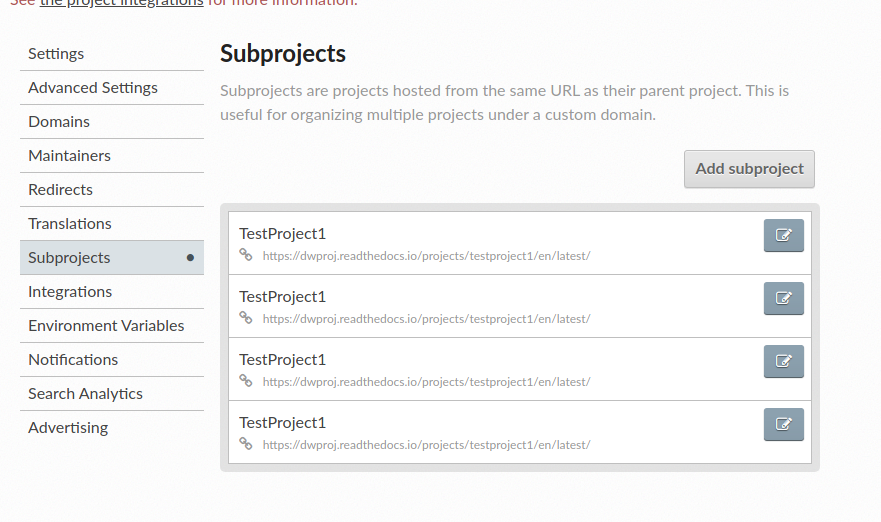Click edit icon for fourth TestProject1 subproject
This screenshot has height=522, width=881.
click(x=783, y=424)
